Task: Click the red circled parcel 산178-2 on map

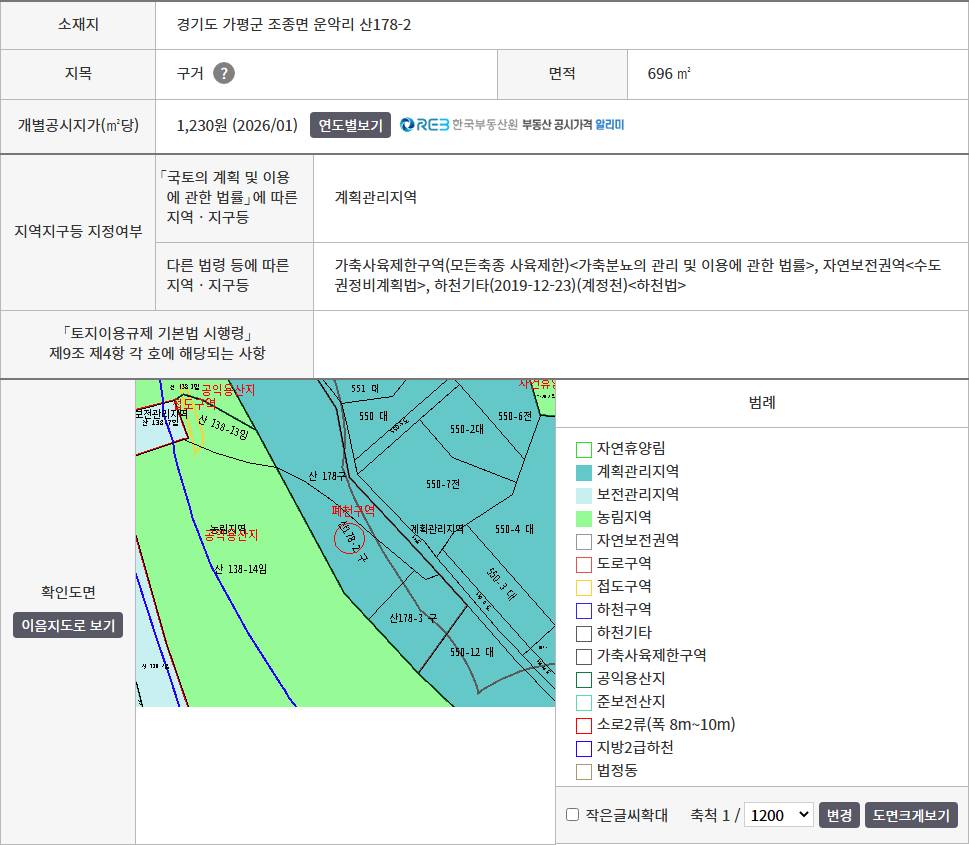Action: [x=350, y=537]
